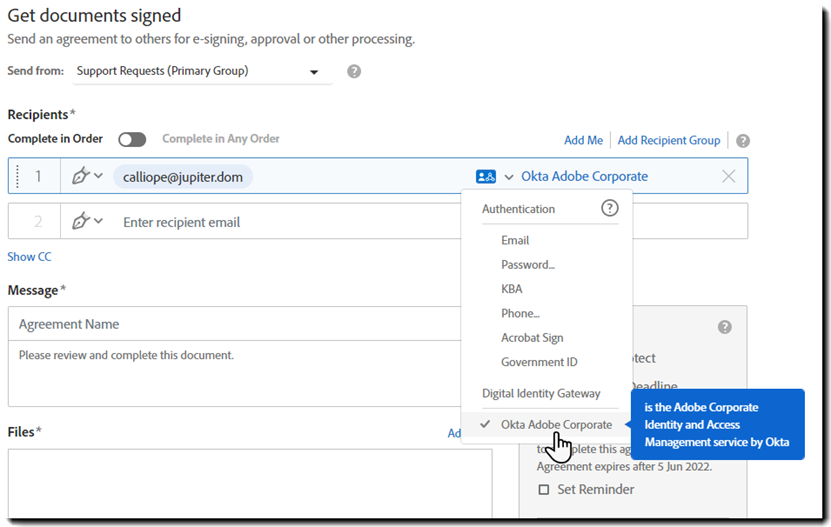Select KBA authentication method
This screenshot has height=527, width=831.
click(512, 289)
